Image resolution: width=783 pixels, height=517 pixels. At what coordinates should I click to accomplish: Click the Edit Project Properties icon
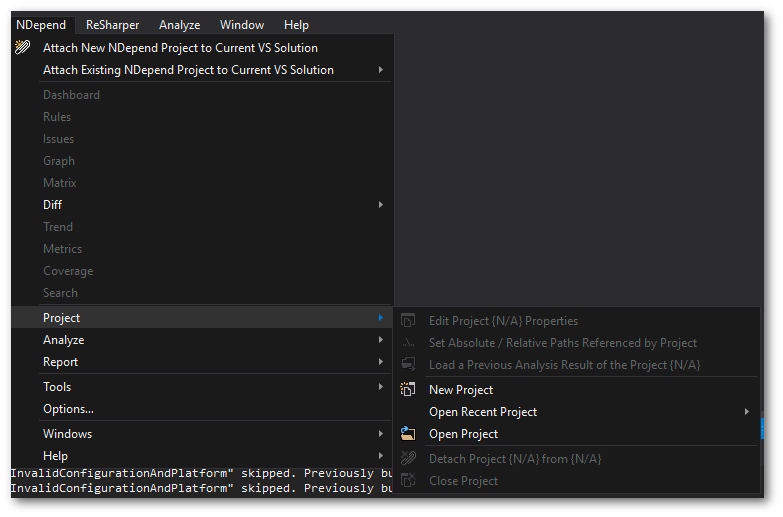click(408, 321)
